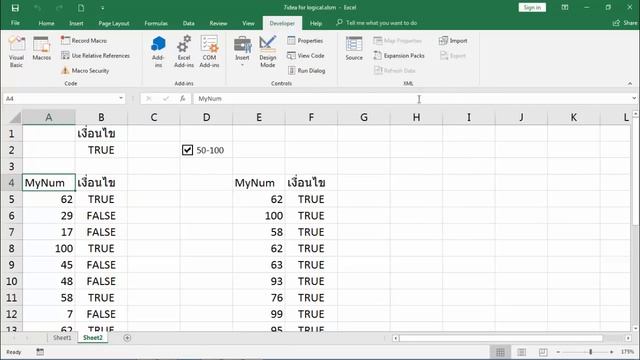Open control Properties
640x360 pixels.
click(x=305, y=40)
